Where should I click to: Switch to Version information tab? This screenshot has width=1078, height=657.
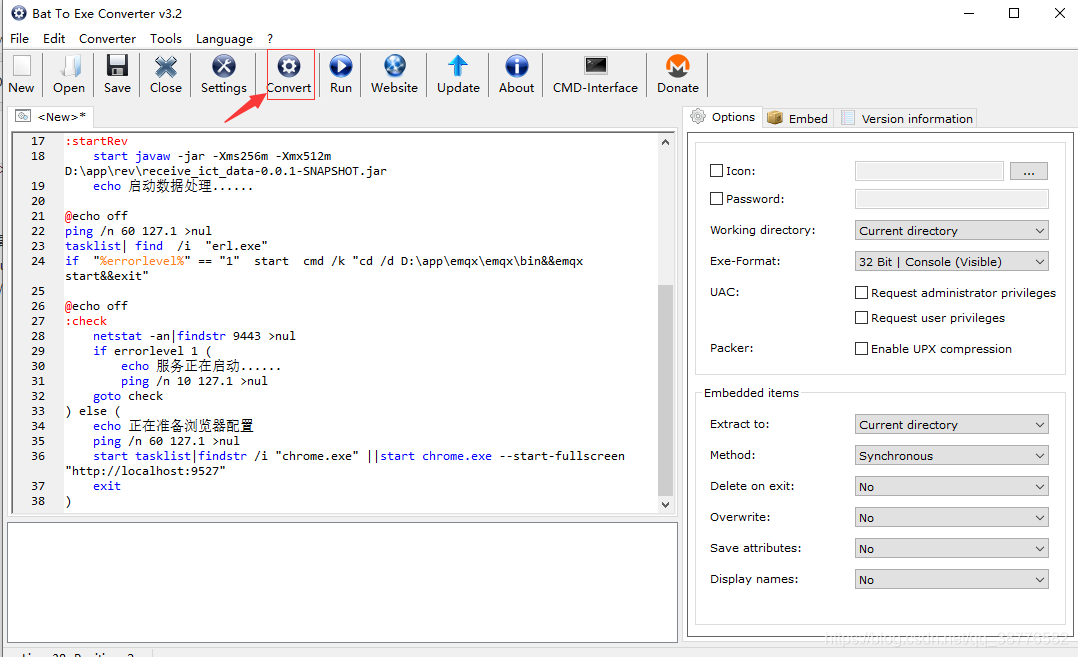(x=908, y=118)
